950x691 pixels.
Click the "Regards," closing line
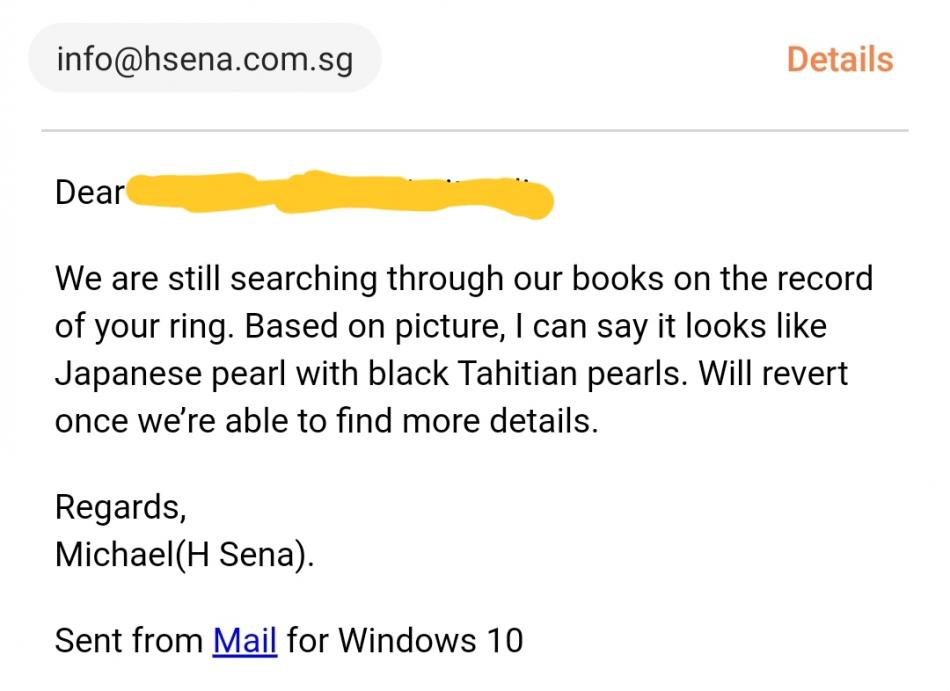pos(120,507)
